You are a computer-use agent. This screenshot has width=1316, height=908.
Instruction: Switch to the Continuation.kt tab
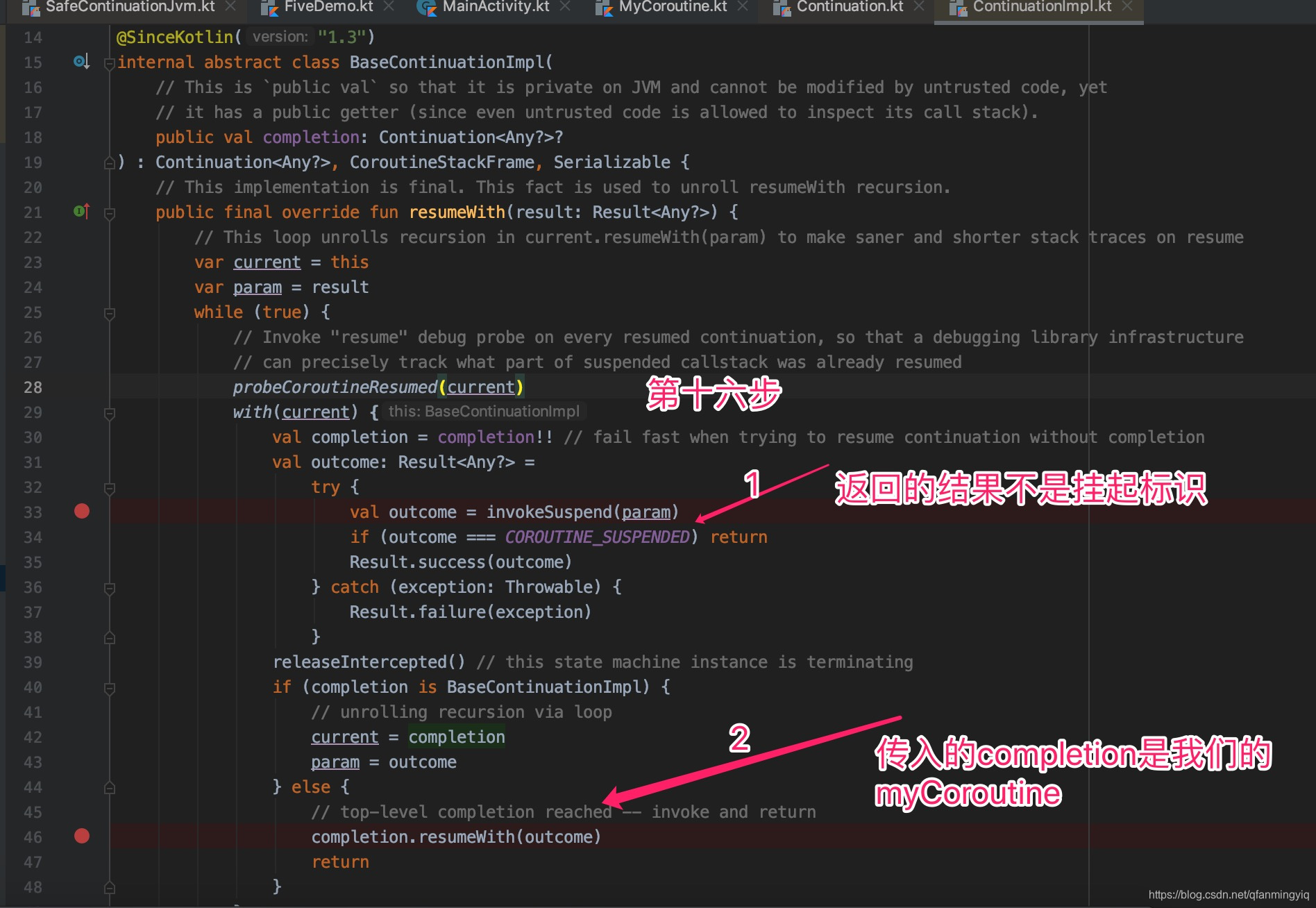click(x=850, y=7)
